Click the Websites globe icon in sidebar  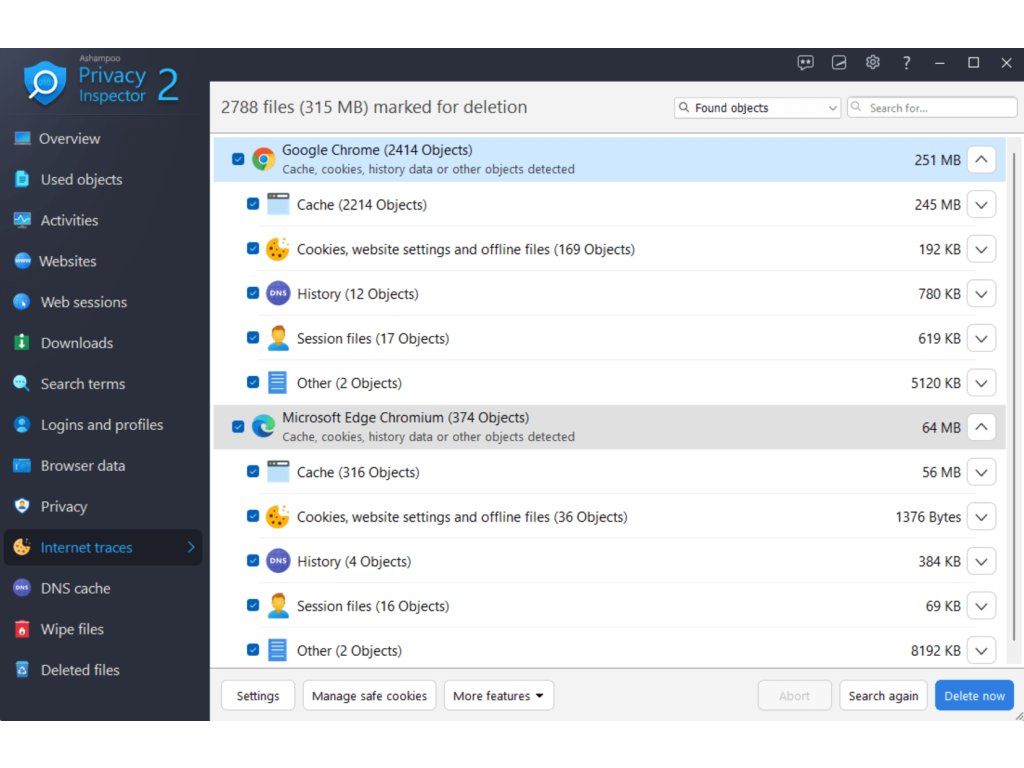(22, 261)
